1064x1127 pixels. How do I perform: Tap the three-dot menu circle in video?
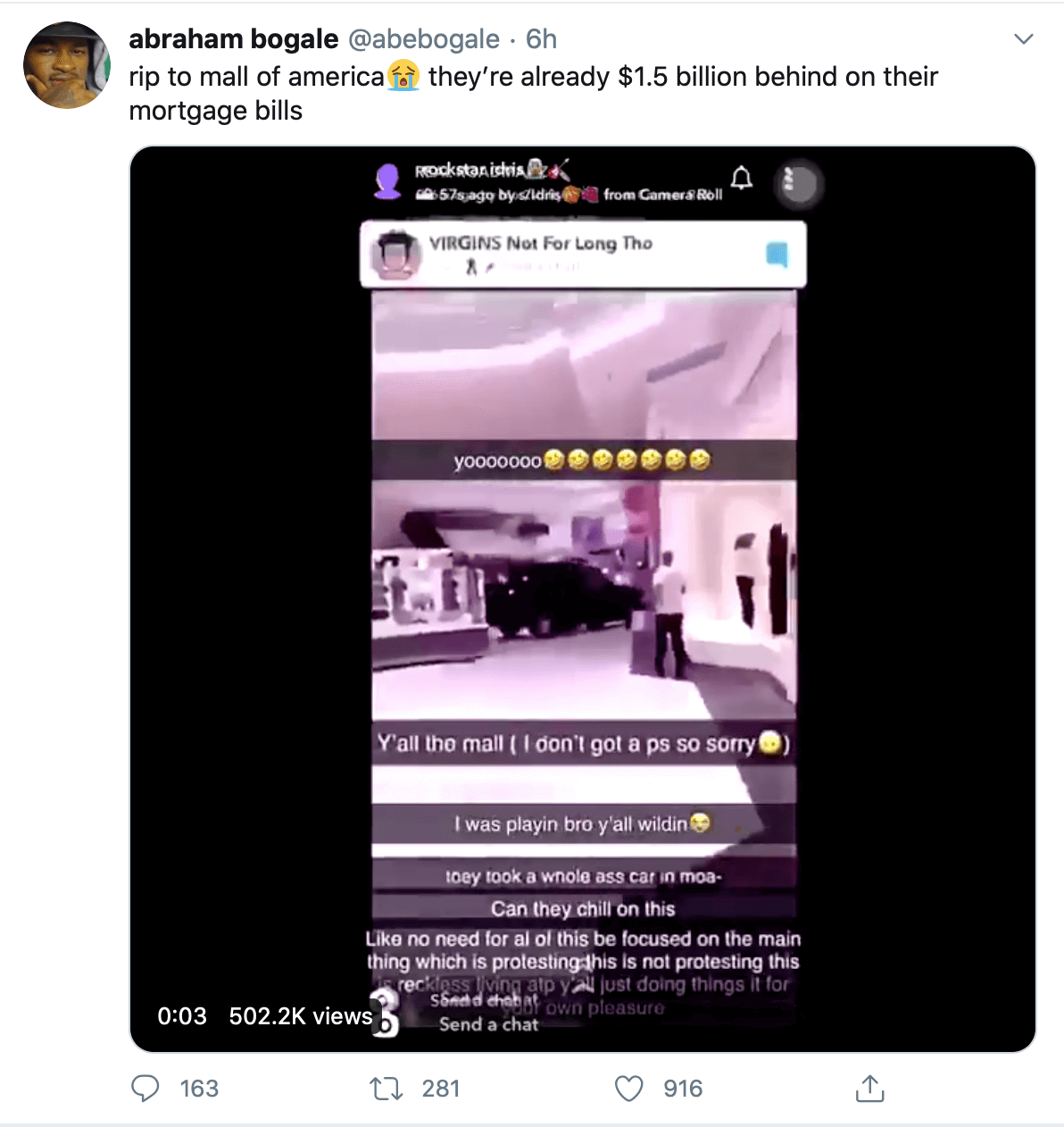tap(798, 183)
